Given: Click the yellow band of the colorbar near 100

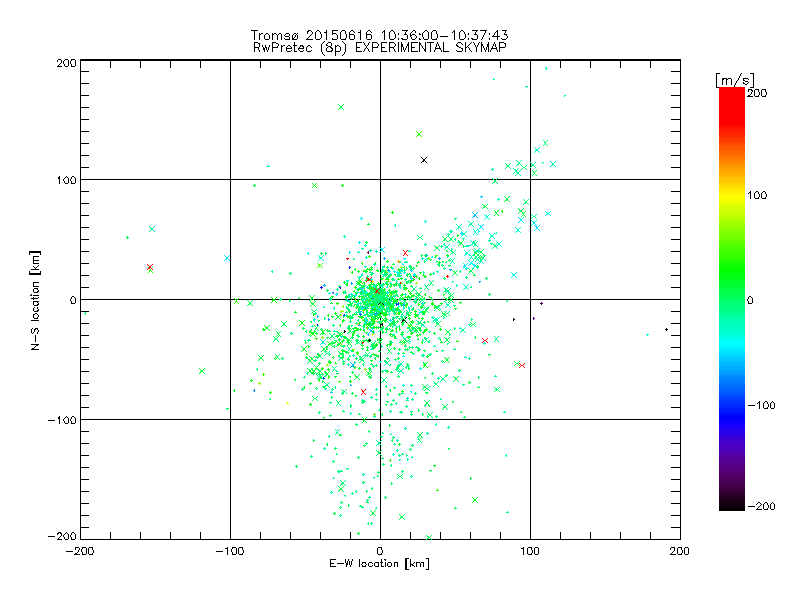Looking at the screenshot, I should click(732, 196).
